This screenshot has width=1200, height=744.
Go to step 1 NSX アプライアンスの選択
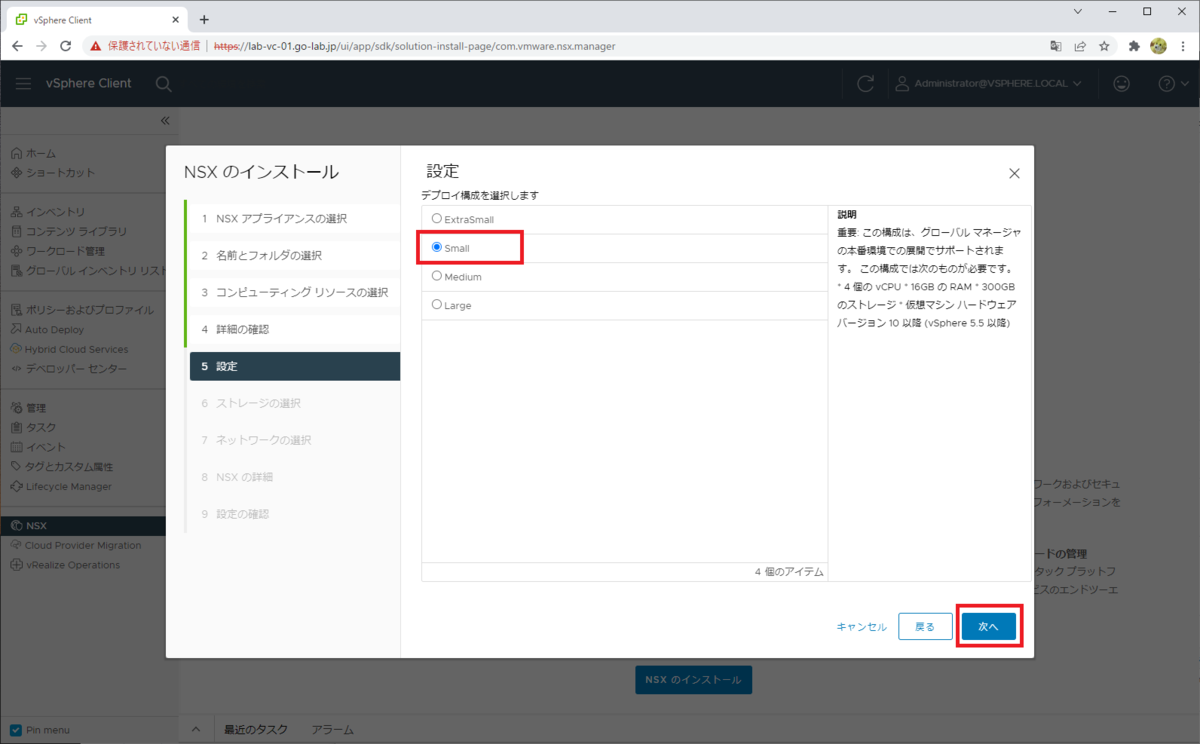tap(292, 219)
